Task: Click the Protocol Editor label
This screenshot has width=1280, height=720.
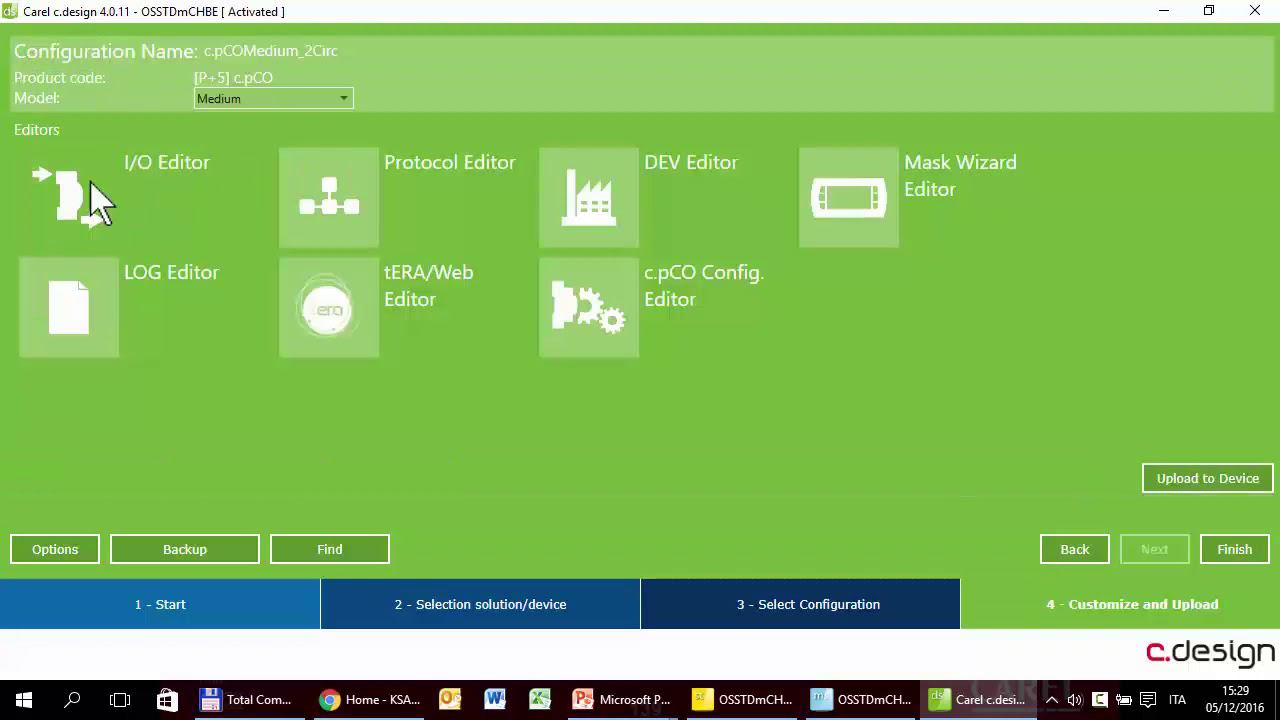Action: [x=450, y=162]
